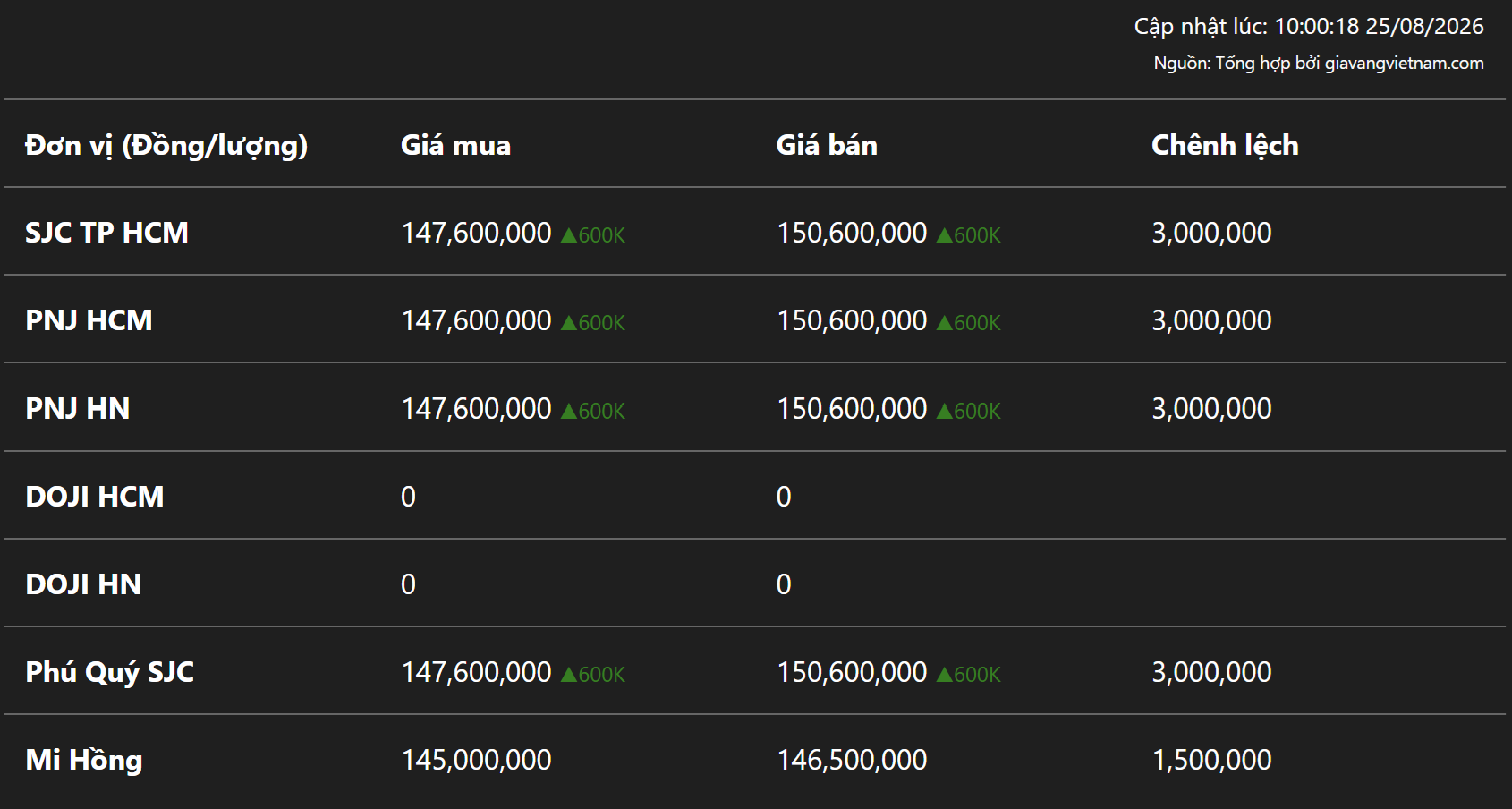Viewport: 1512px width, 809px height.
Task: Click the update timestamp 10:00:18 25/08/2026
Action: click(x=1379, y=26)
